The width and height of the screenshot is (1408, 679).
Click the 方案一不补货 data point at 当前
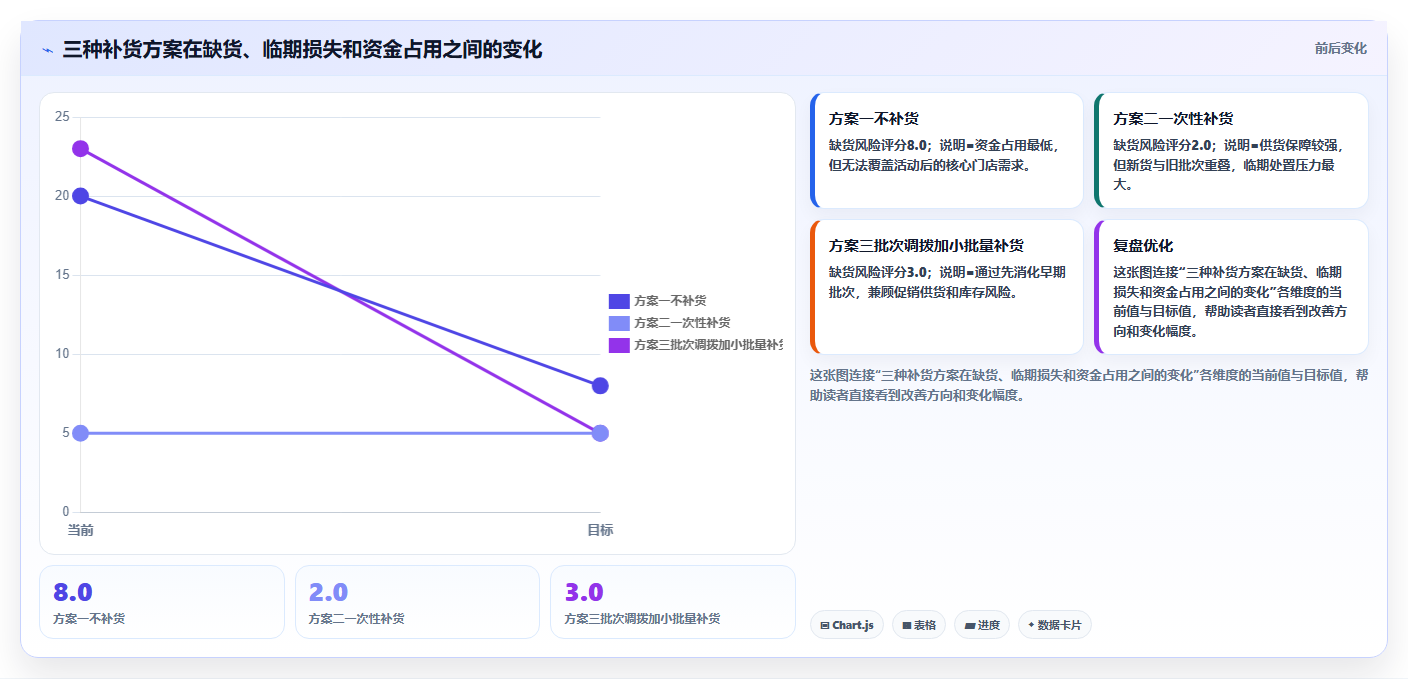click(x=81, y=196)
